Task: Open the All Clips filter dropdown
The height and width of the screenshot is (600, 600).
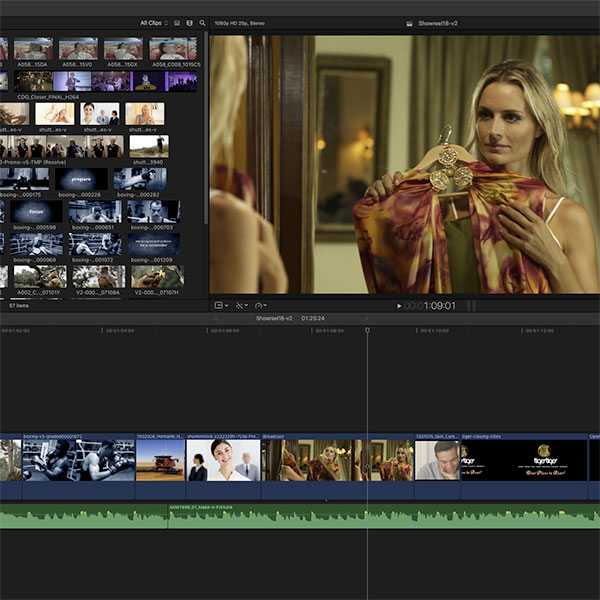Action: tap(154, 23)
